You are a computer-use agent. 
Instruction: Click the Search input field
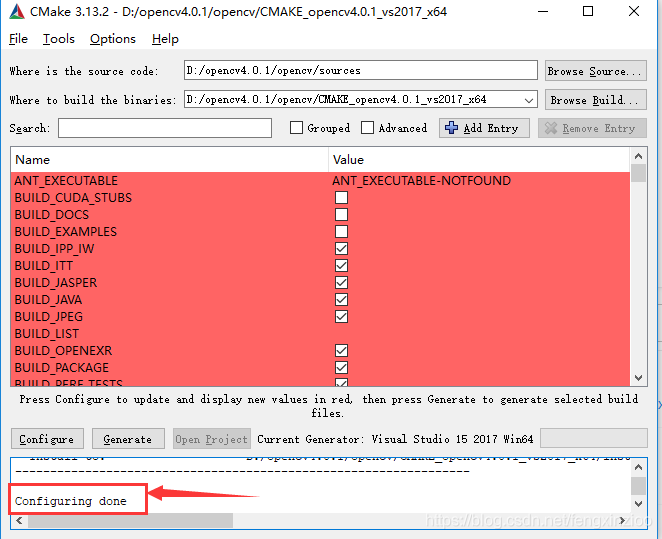coord(165,128)
